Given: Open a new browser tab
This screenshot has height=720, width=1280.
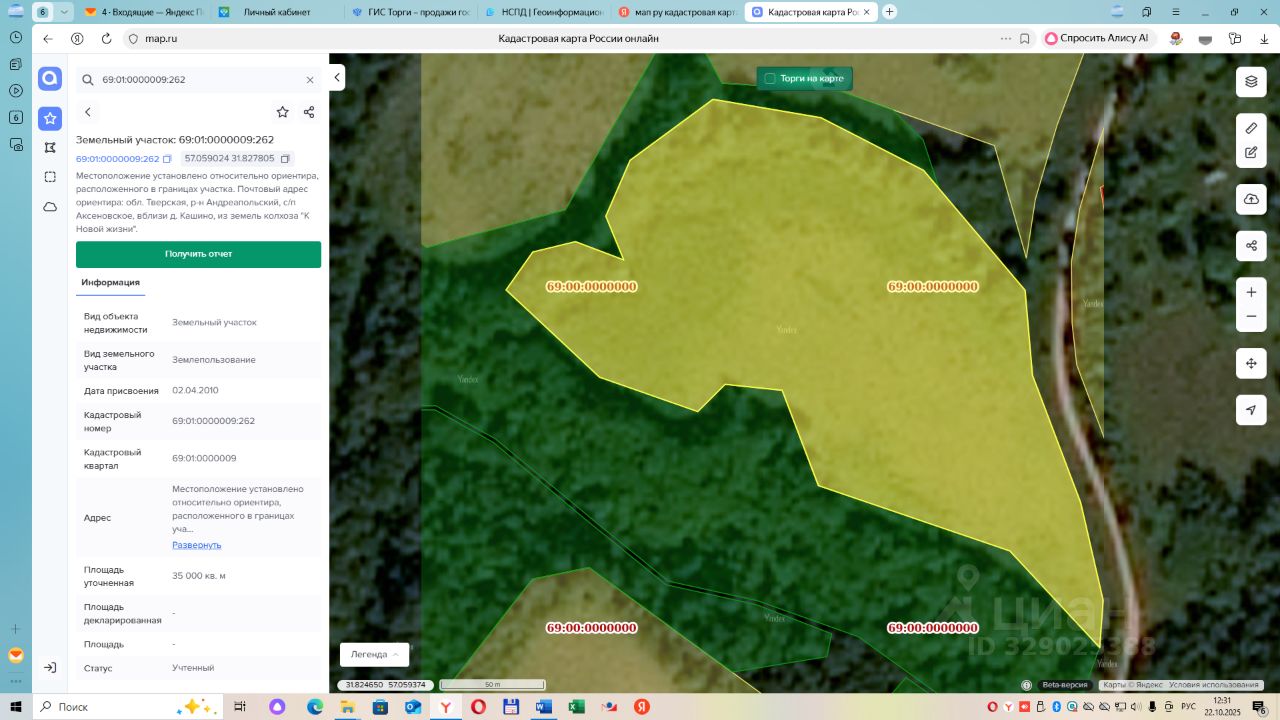Looking at the screenshot, I should pos(890,12).
